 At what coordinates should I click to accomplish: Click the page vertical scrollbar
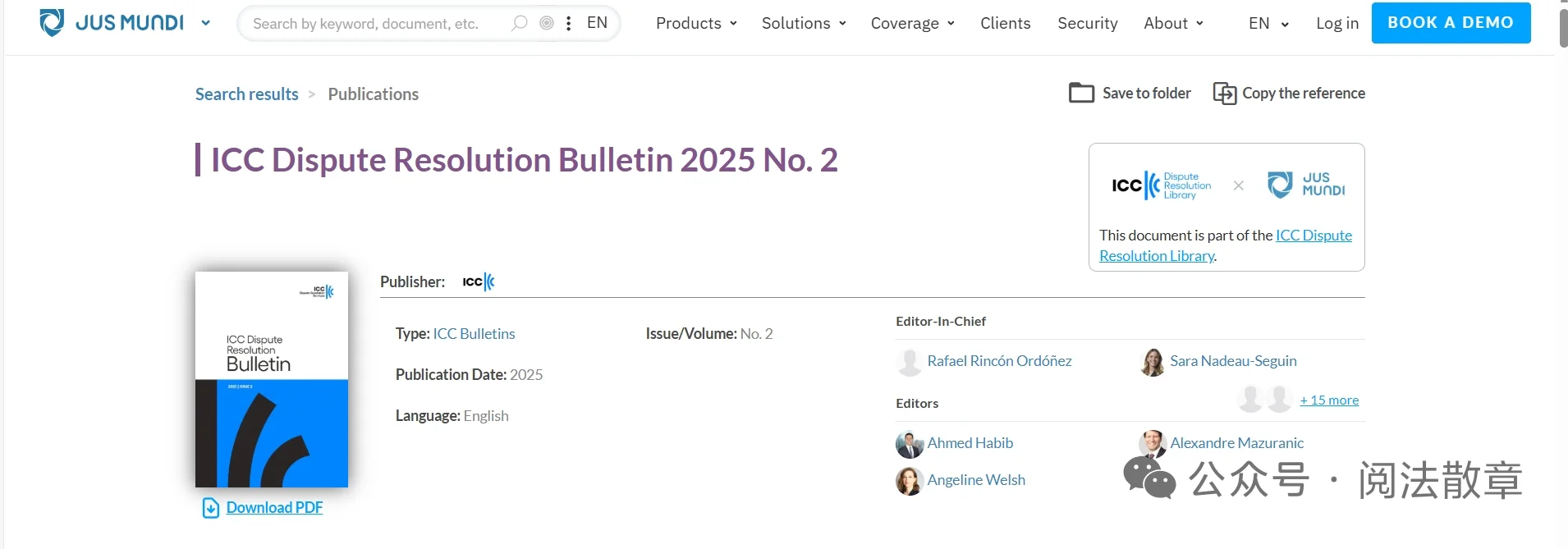[1563, 29]
